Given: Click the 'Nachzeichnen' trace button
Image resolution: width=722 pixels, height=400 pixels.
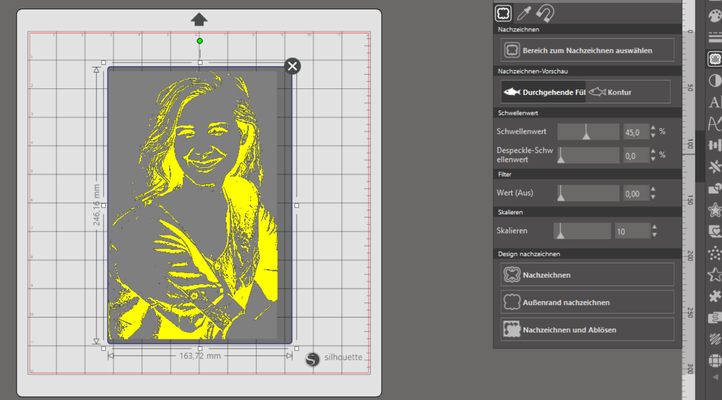Looking at the screenshot, I should (587, 274).
